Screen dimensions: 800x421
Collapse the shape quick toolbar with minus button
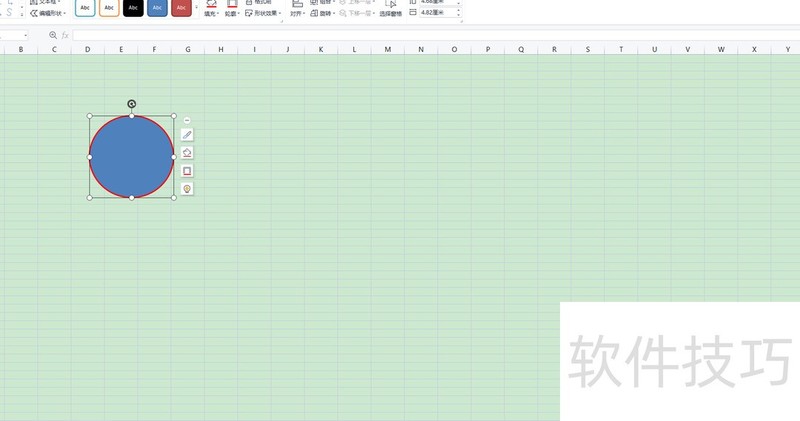click(187, 120)
